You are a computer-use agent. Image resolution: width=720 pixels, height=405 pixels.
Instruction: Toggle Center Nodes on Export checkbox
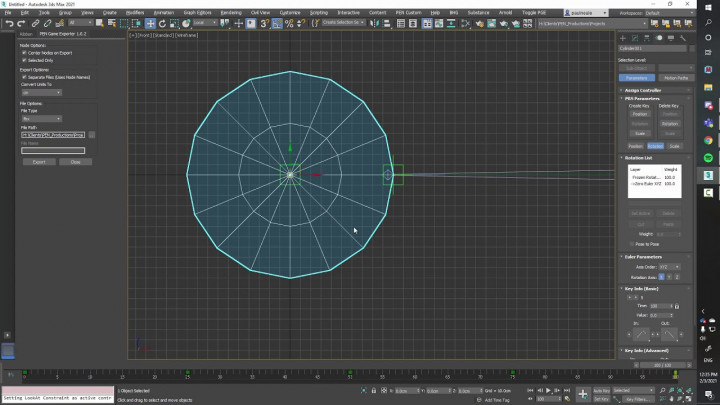pyautogui.click(x=24, y=53)
